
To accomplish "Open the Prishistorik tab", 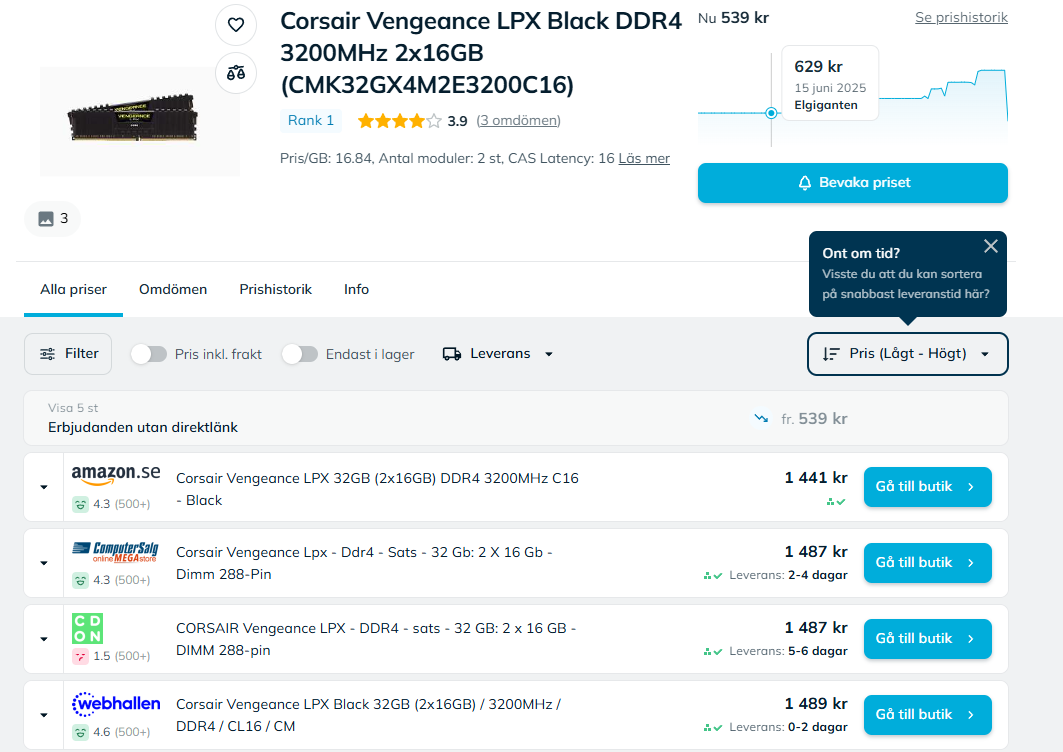I will click(275, 289).
